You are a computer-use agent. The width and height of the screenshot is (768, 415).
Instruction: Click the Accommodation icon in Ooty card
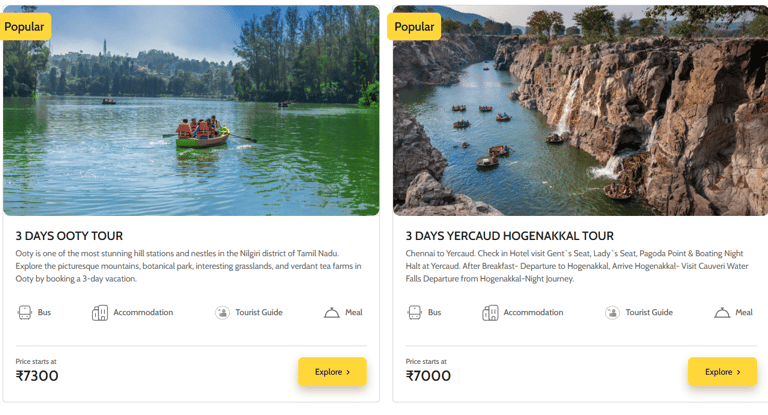100,313
